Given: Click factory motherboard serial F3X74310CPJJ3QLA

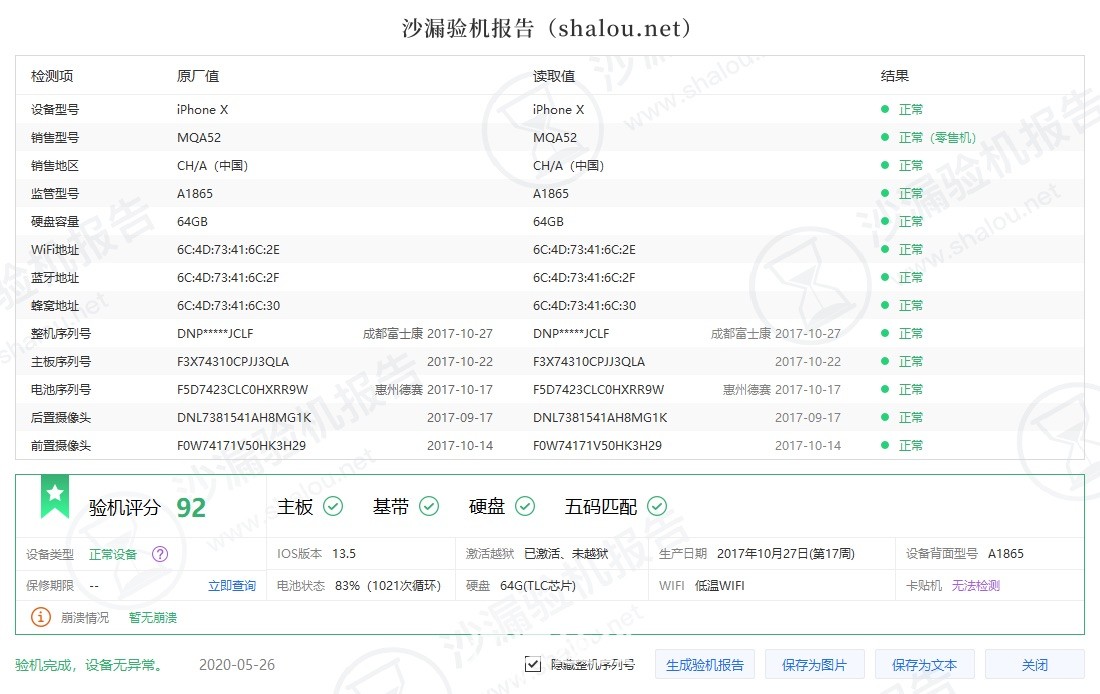Looking at the screenshot, I should pos(233,361).
